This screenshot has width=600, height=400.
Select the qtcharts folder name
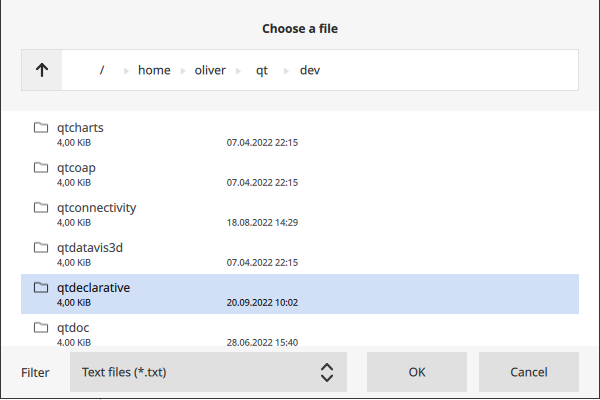pyautogui.click(x=80, y=128)
